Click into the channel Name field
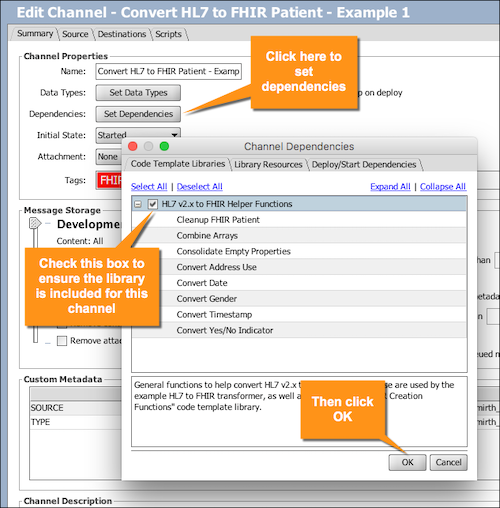 click(168, 71)
